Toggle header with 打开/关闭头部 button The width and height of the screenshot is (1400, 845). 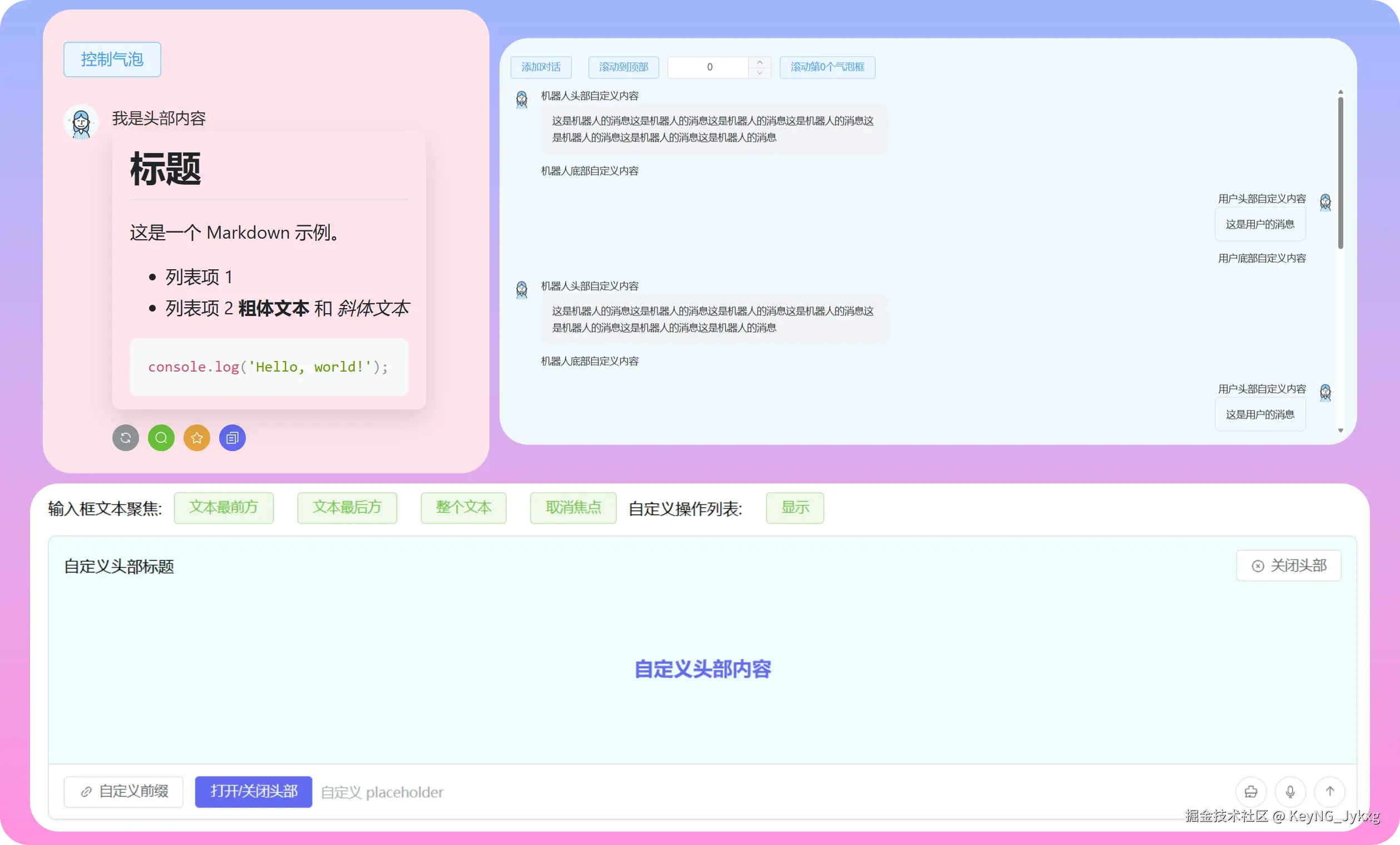(254, 791)
